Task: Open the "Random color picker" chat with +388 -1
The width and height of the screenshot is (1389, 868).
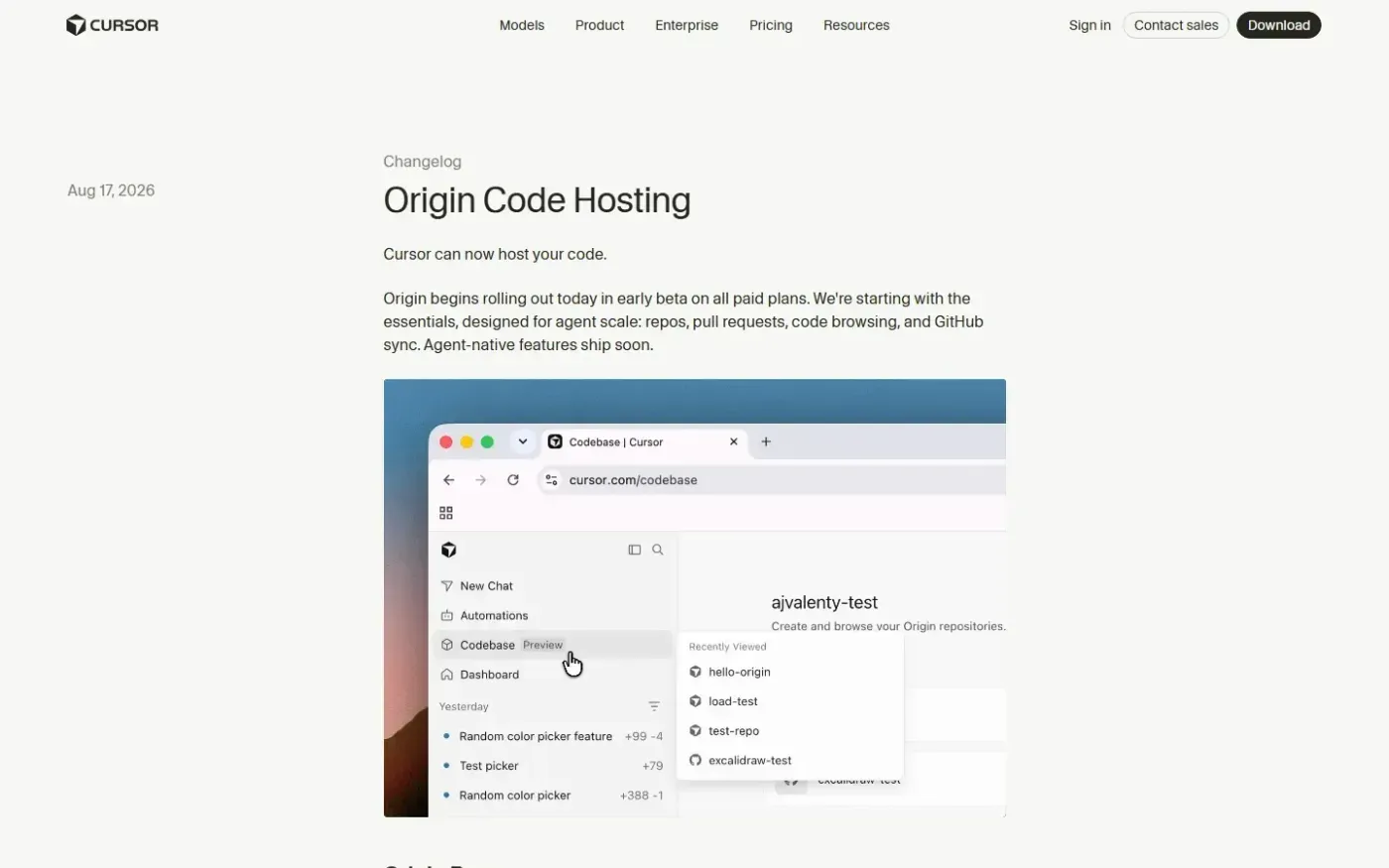Action: tap(554, 796)
